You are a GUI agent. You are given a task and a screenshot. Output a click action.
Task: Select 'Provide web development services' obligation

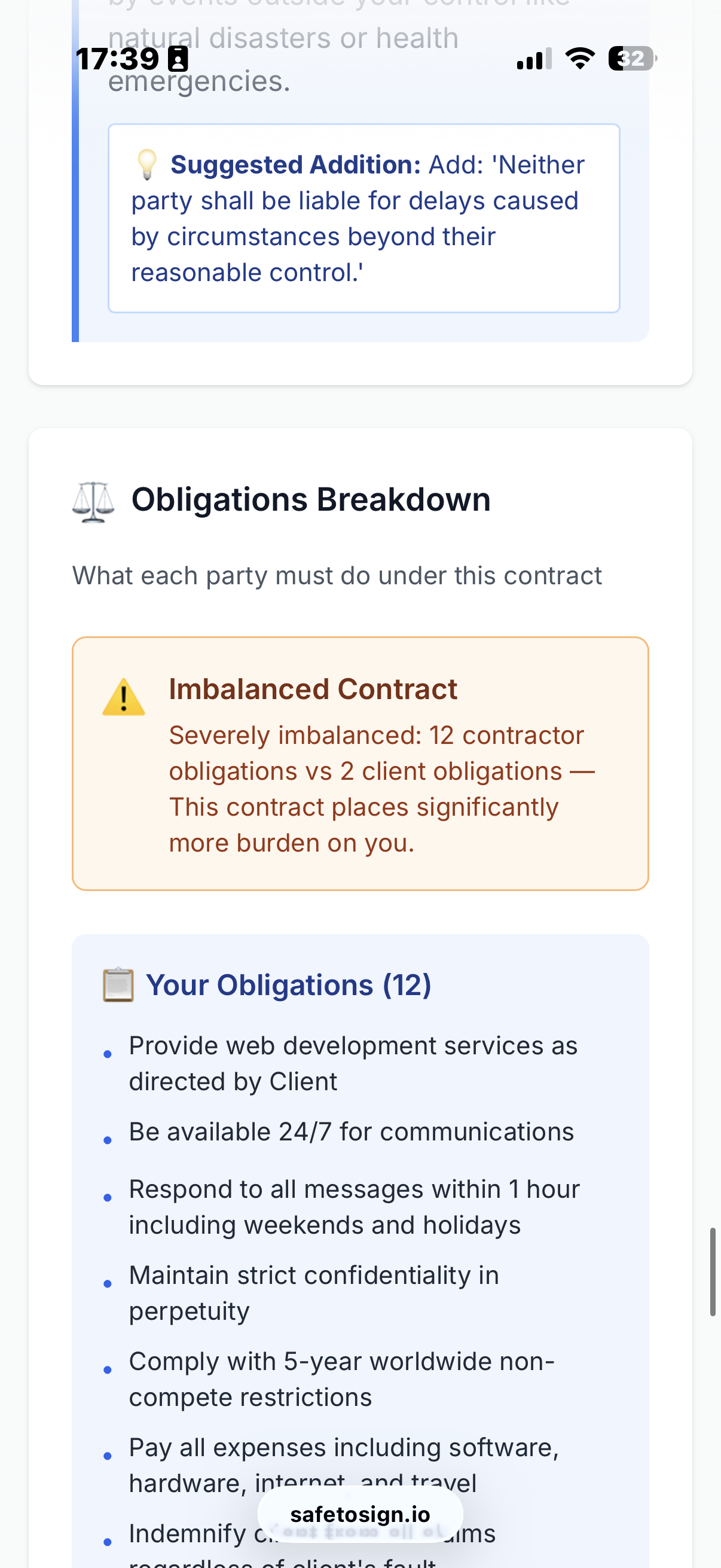point(353,1063)
